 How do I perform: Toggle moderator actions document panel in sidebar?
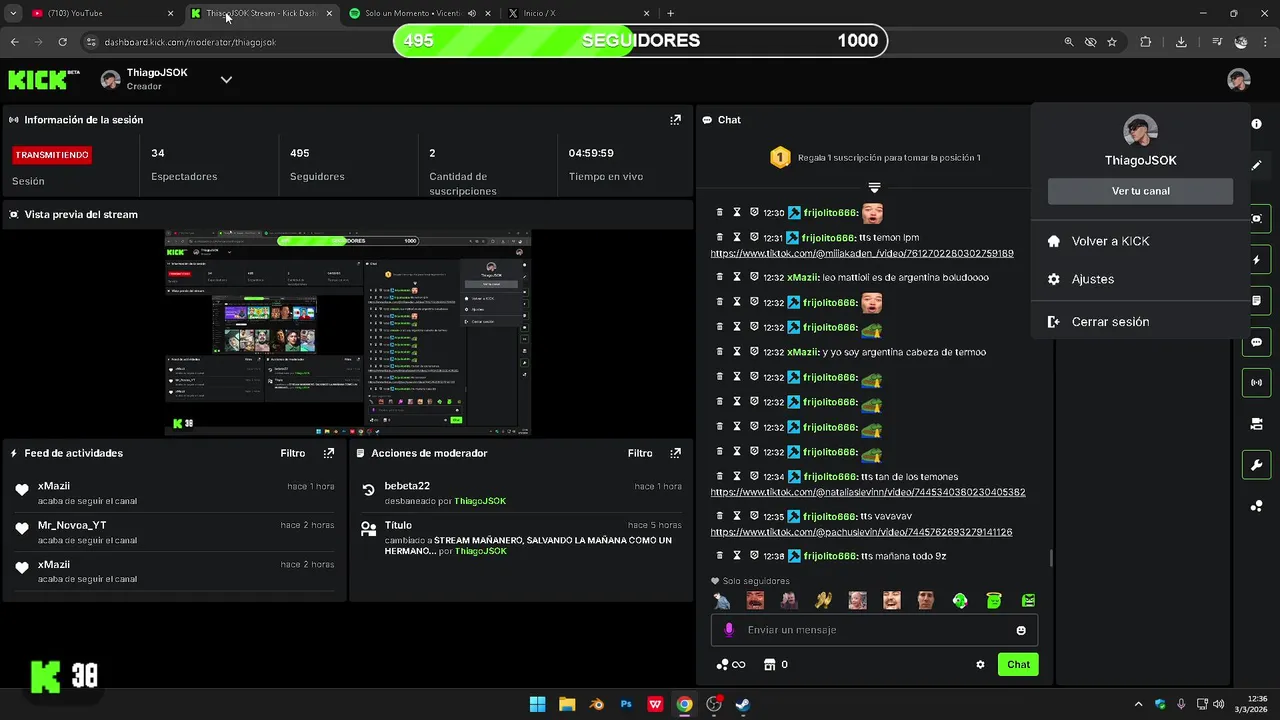[x=1257, y=300]
